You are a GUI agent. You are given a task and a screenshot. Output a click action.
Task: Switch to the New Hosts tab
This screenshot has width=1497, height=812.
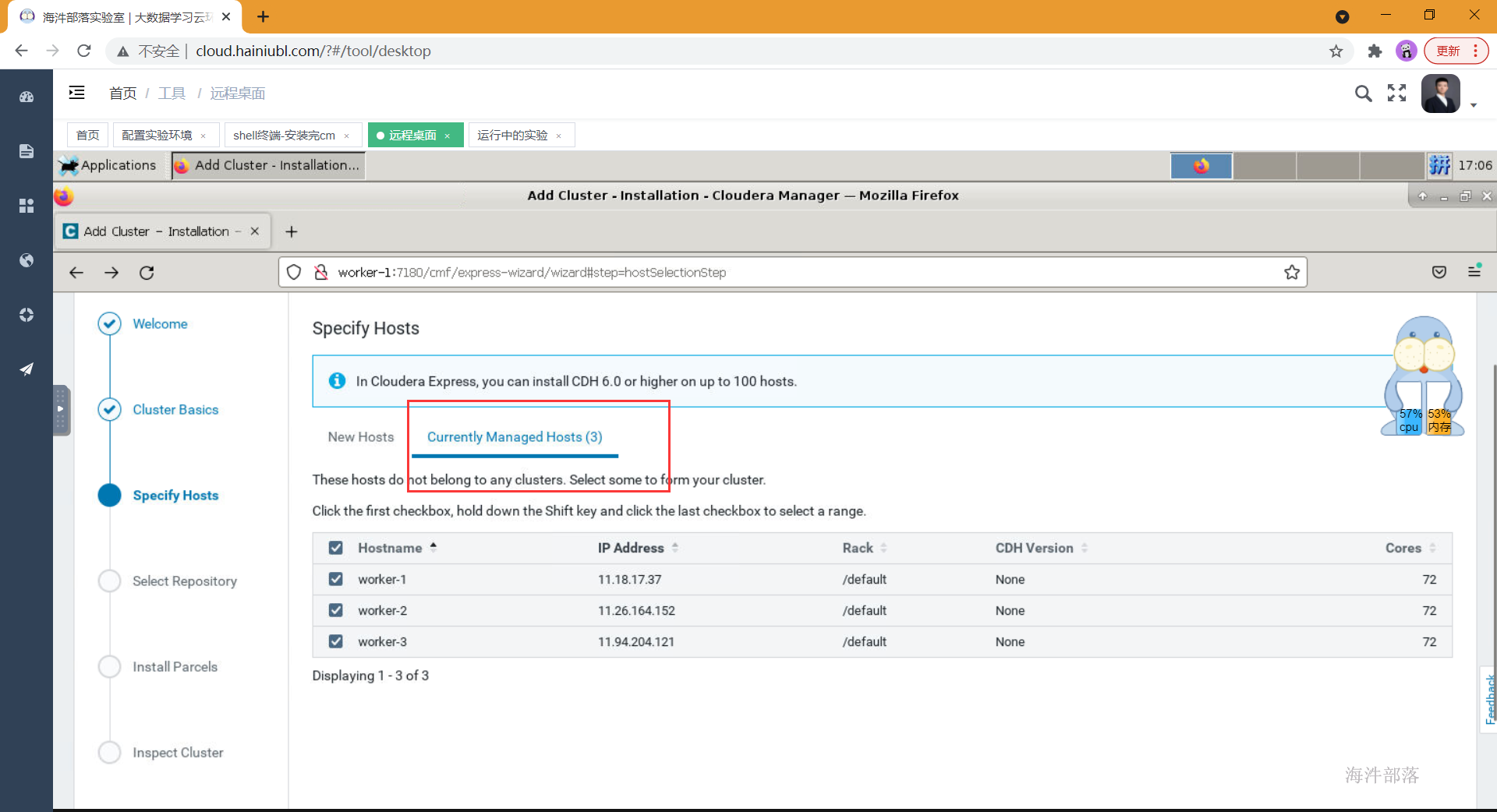[361, 437]
